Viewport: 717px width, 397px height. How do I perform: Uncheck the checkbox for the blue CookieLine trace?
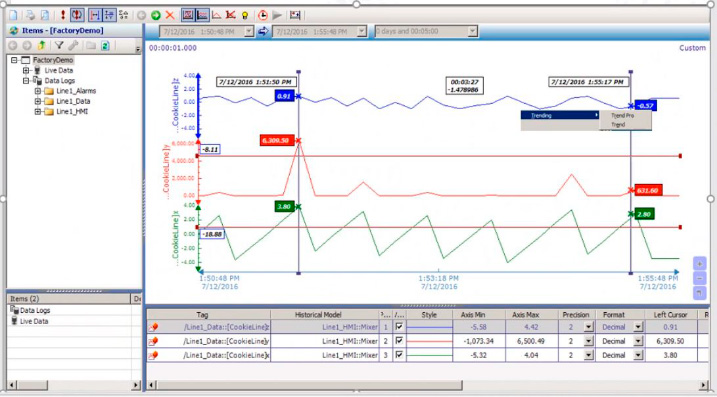coord(399,327)
